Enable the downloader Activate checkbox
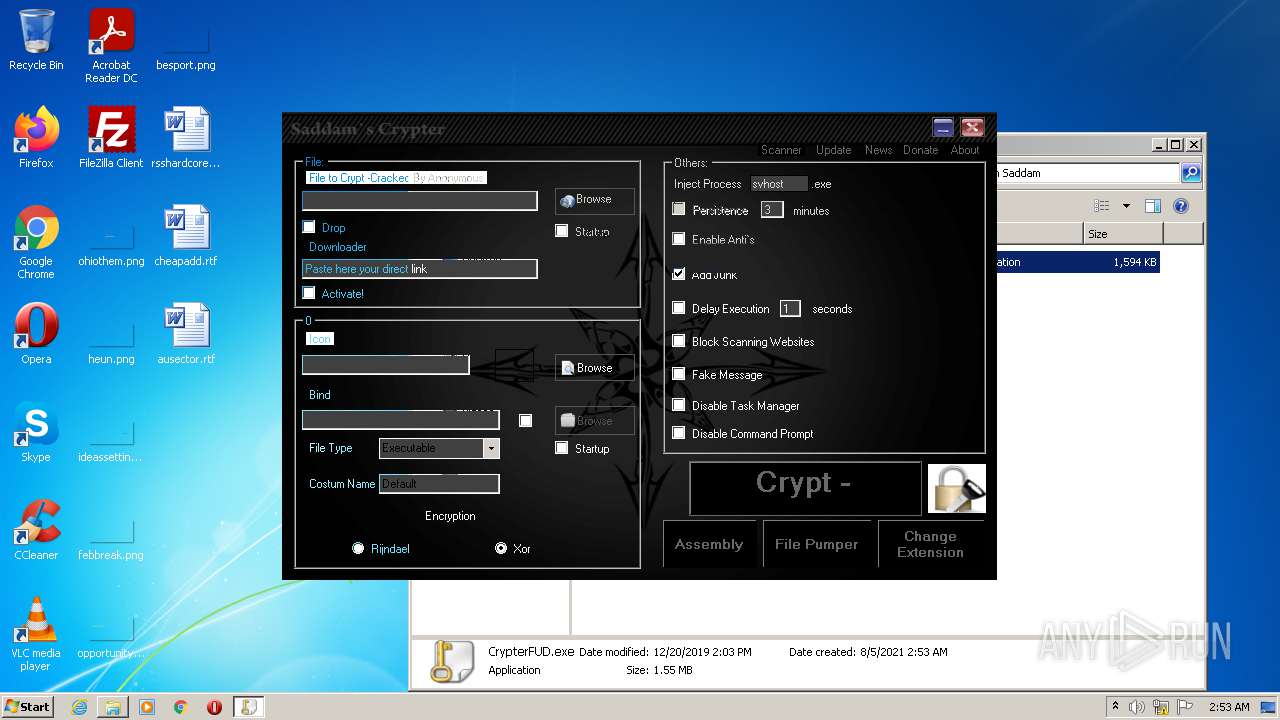The height and width of the screenshot is (720, 1280). pos(309,293)
